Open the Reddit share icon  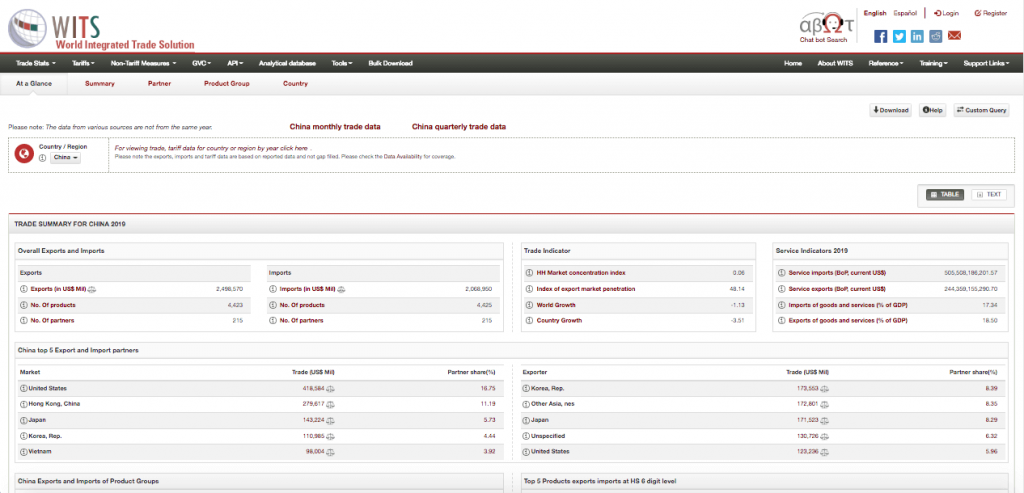(x=936, y=37)
